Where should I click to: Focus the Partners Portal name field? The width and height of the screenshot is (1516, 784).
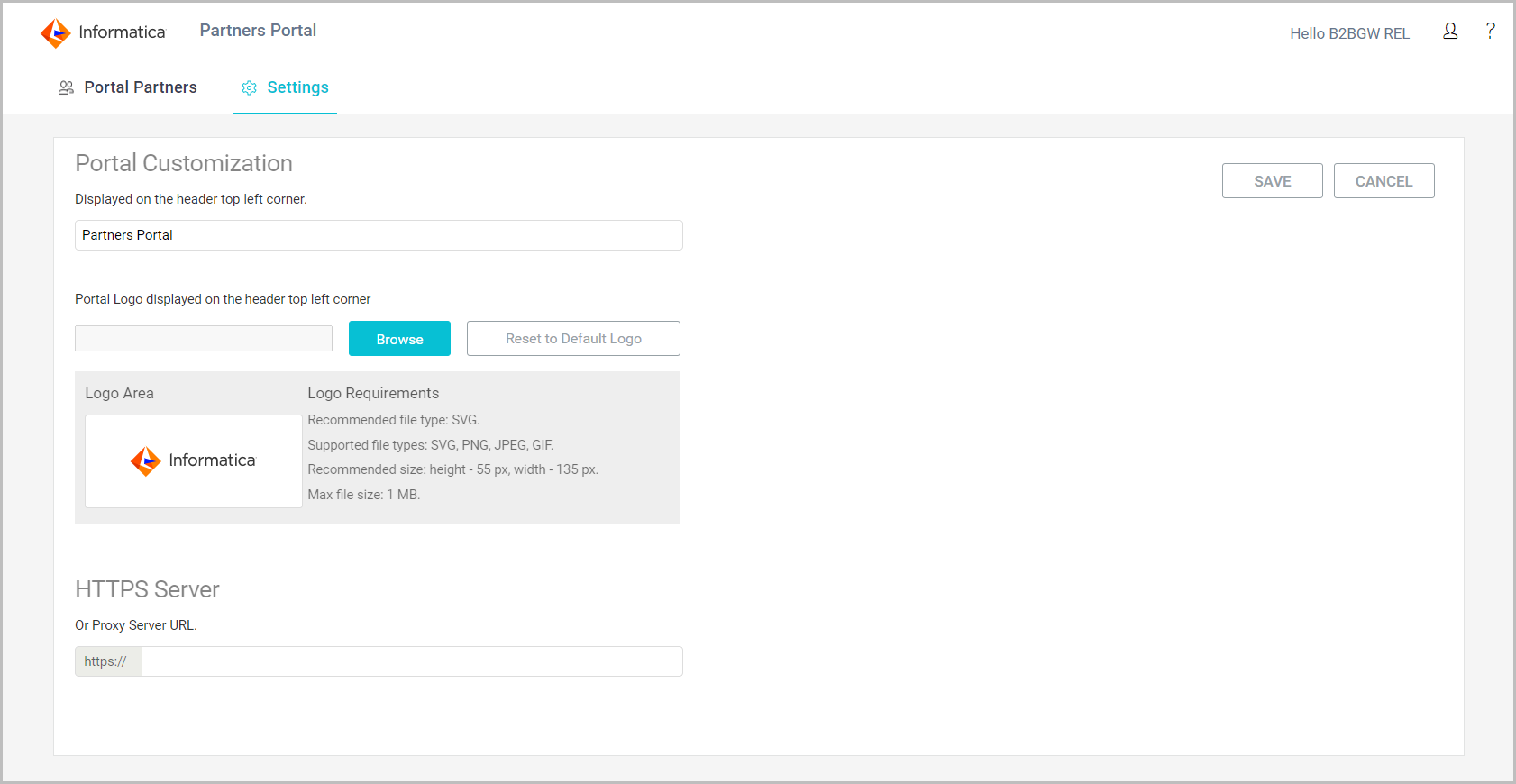coord(379,235)
